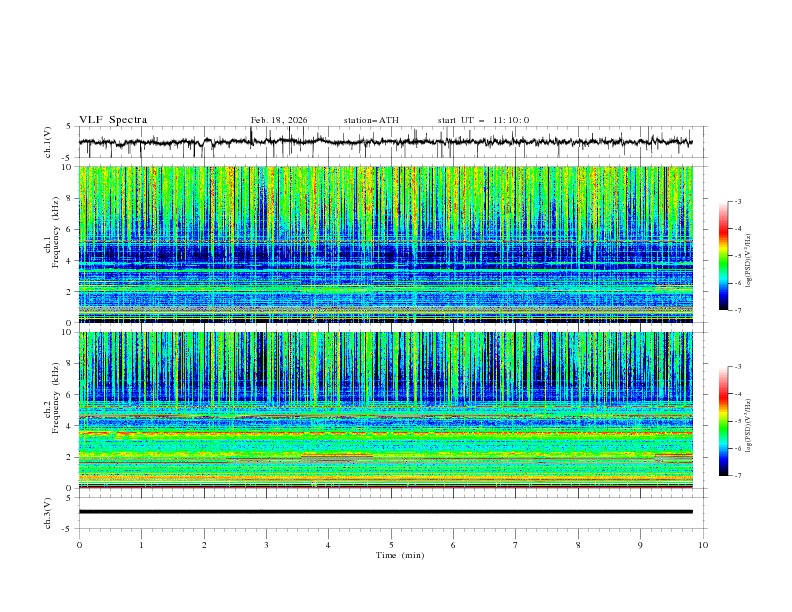
Task: Click the ch.1 color bar "log(PSD)(V²/Hz)" label
Action: pyautogui.click(x=748, y=261)
